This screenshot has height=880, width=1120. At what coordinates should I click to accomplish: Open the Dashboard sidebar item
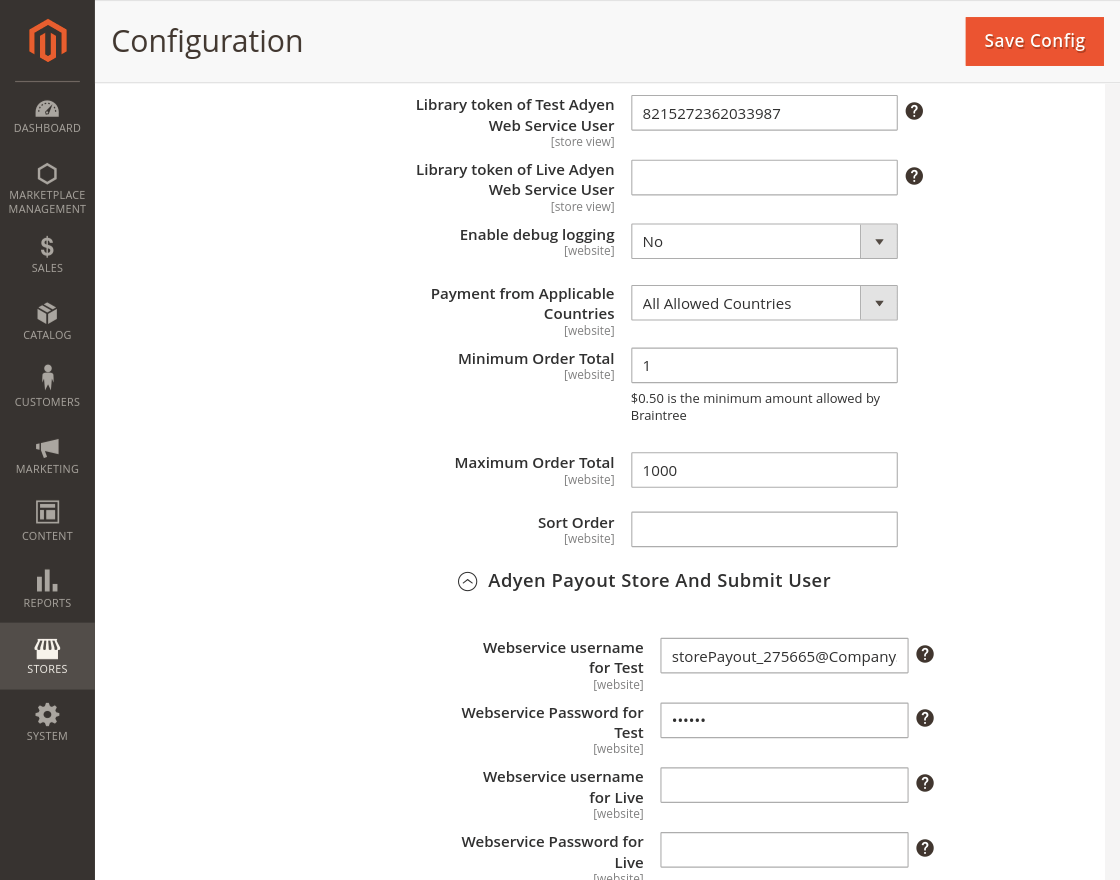click(47, 117)
